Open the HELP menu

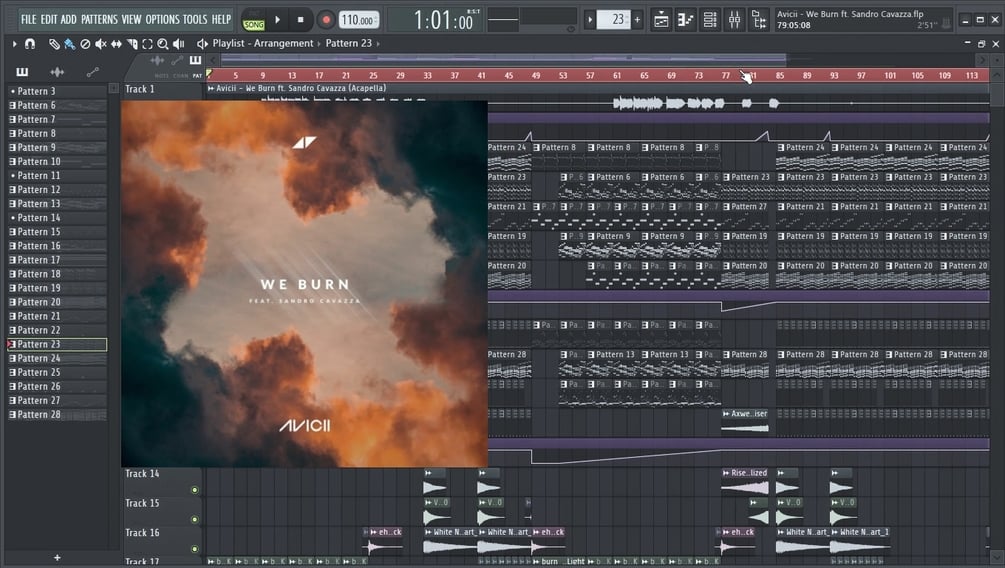pos(221,19)
